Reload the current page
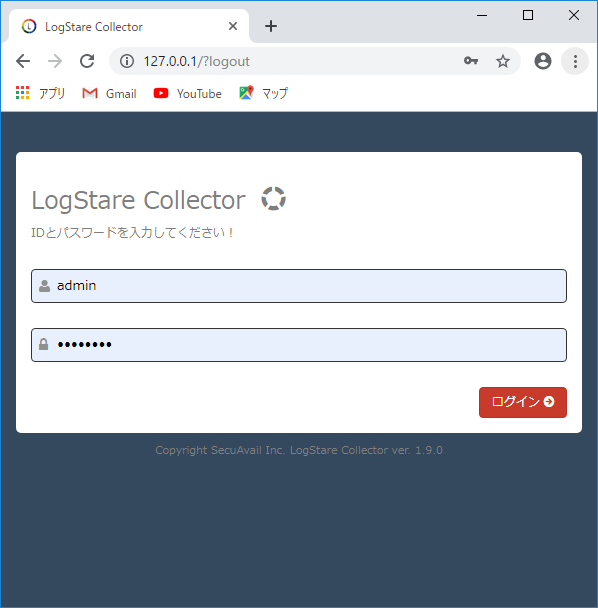The image size is (598, 608). (x=87, y=61)
